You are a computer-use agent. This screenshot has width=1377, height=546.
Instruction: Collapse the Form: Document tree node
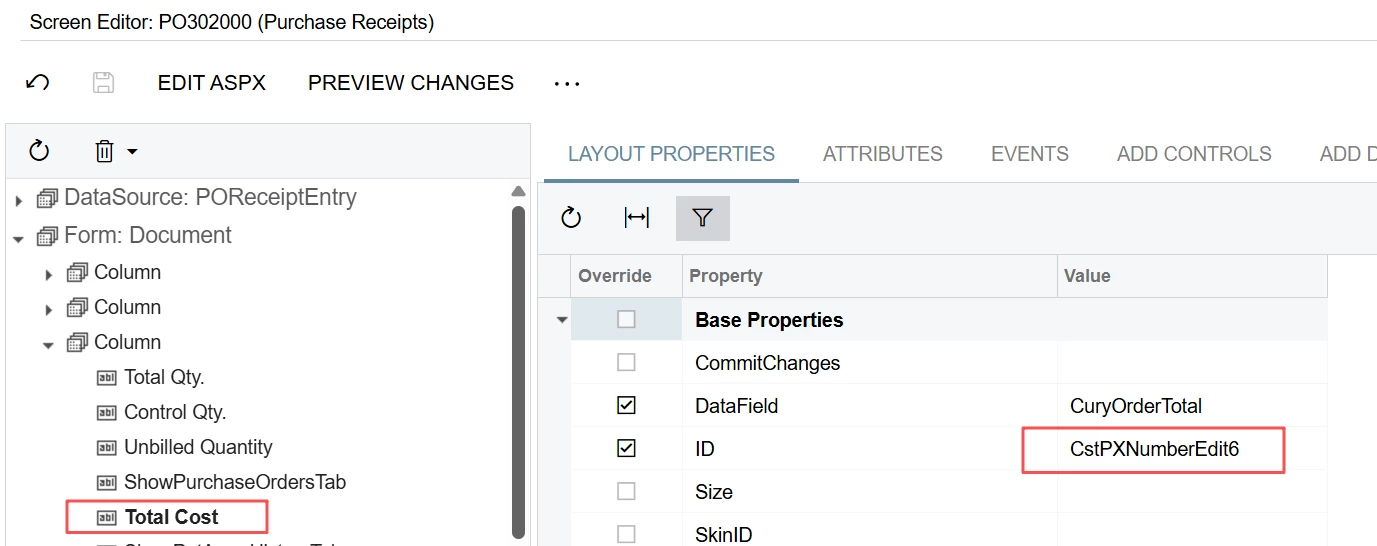click(x=18, y=238)
